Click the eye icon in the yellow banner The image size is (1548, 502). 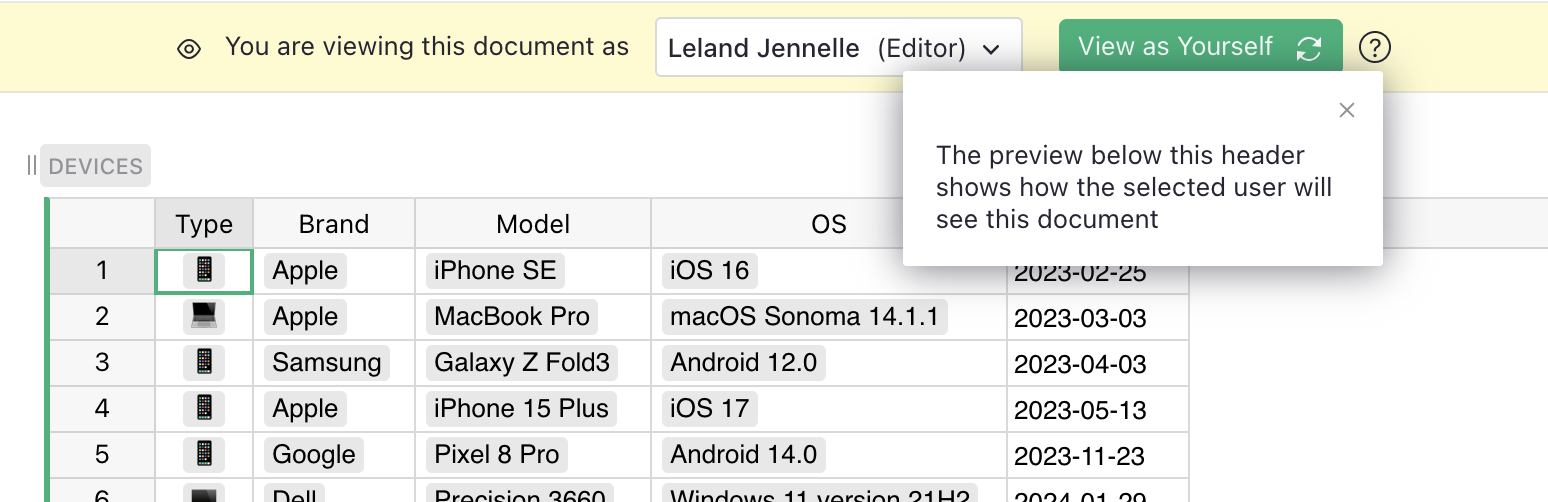coord(189,48)
